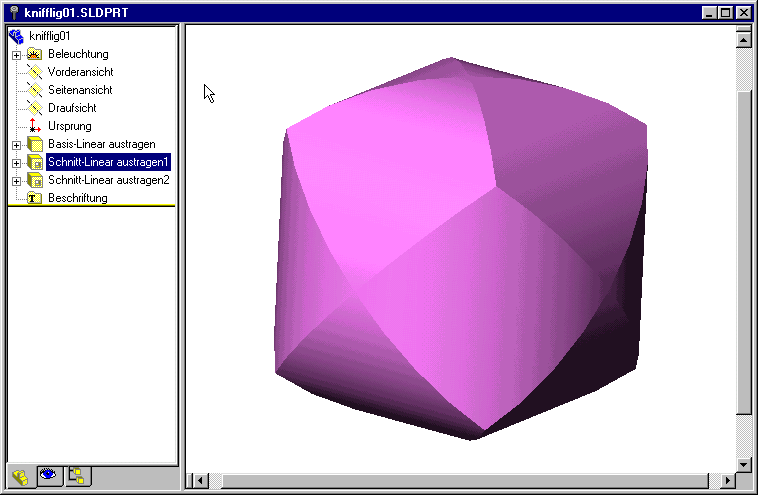This screenshot has width=758, height=495.
Task: Select the Beleuchtung lighting folder icon
Action: point(34,54)
